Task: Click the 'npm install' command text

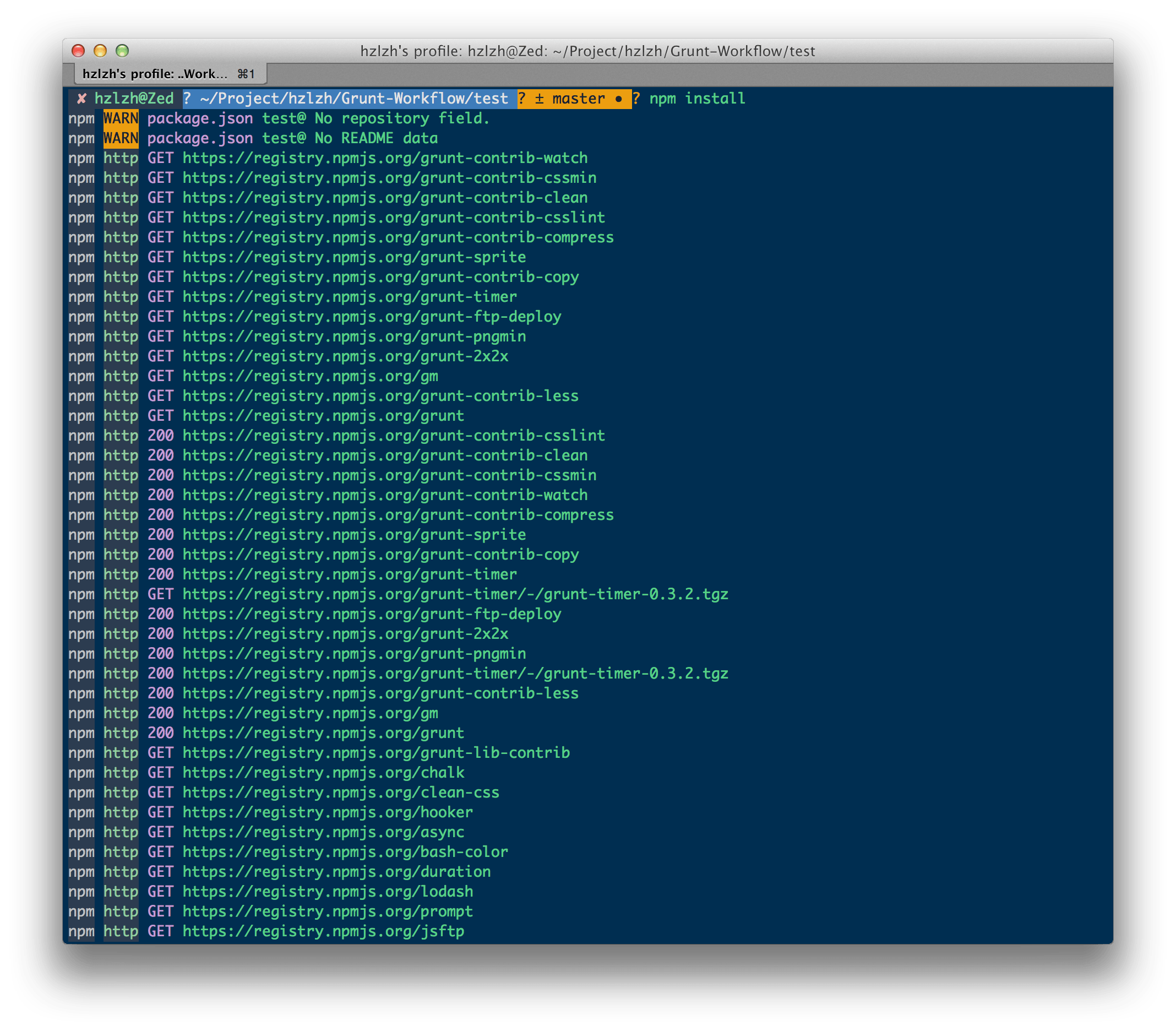Action: pyautogui.click(x=697, y=99)
